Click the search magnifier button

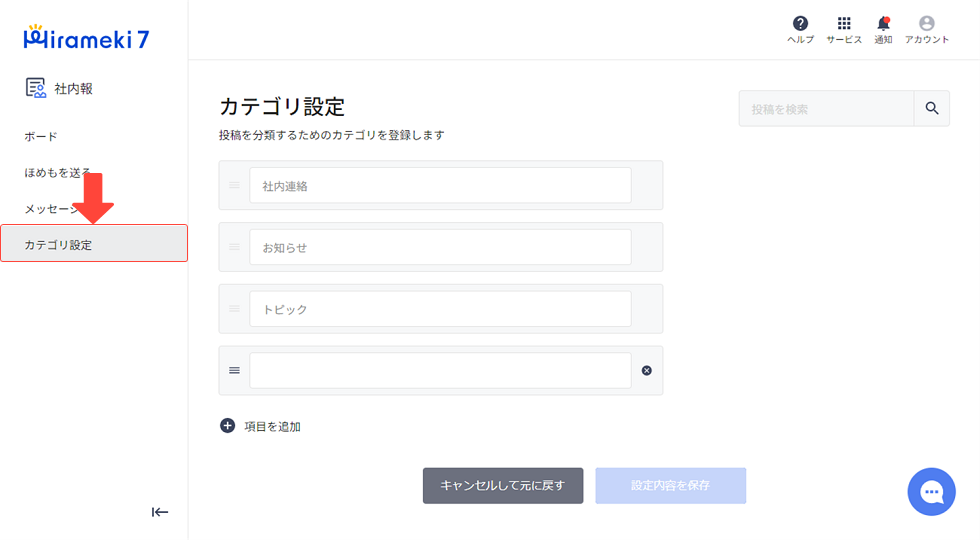[x=932, y=109]
